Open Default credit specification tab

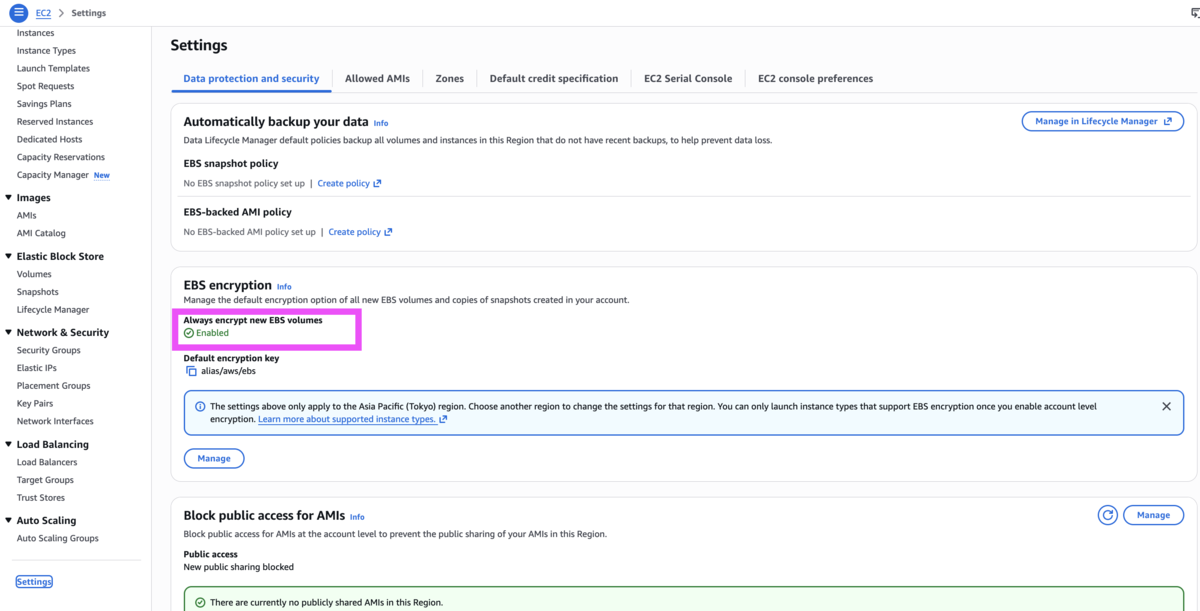coord(553,78)
